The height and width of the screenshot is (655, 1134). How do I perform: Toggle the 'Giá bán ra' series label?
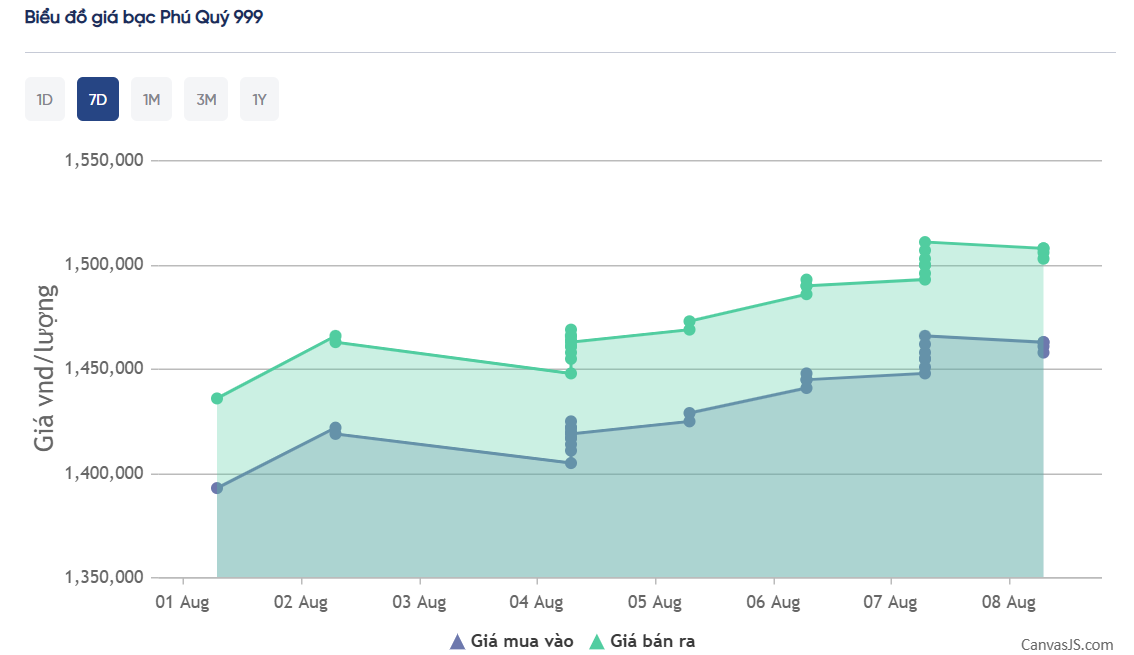tap(652, 642)
